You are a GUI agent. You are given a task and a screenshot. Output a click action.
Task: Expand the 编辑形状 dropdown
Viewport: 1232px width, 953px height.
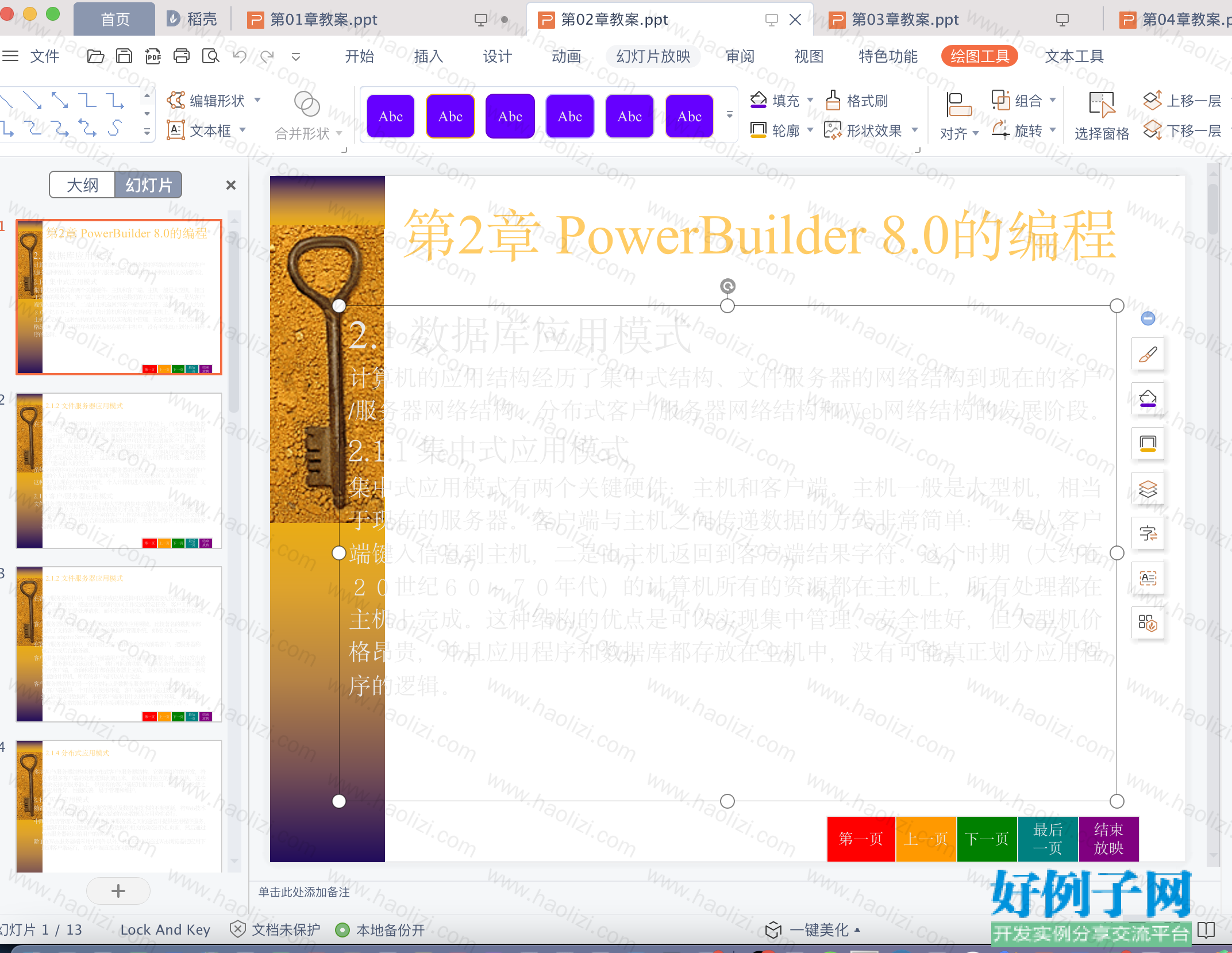coord(257,100)
